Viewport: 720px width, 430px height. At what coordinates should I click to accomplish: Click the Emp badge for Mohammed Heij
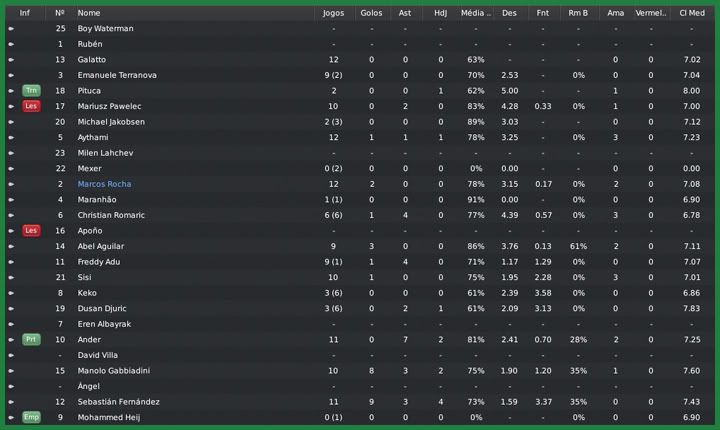[31, 417]
